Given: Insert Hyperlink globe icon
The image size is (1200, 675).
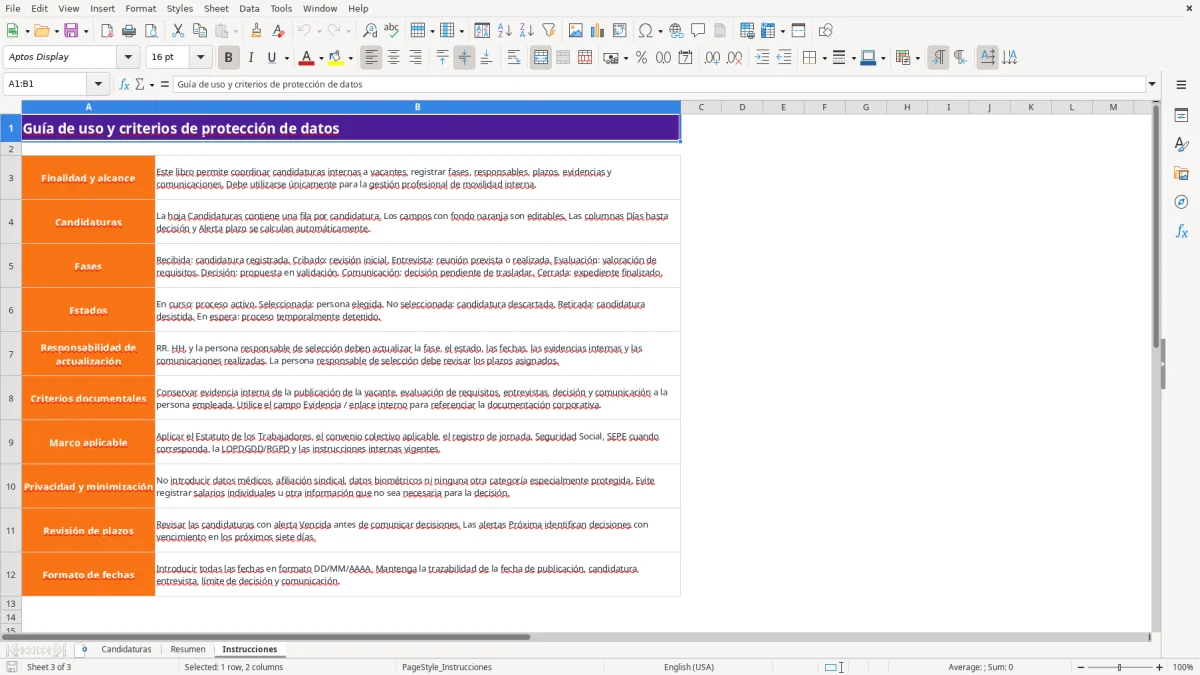Looking at the screenshot, I should pyautogui.click(x=676, y=31).
